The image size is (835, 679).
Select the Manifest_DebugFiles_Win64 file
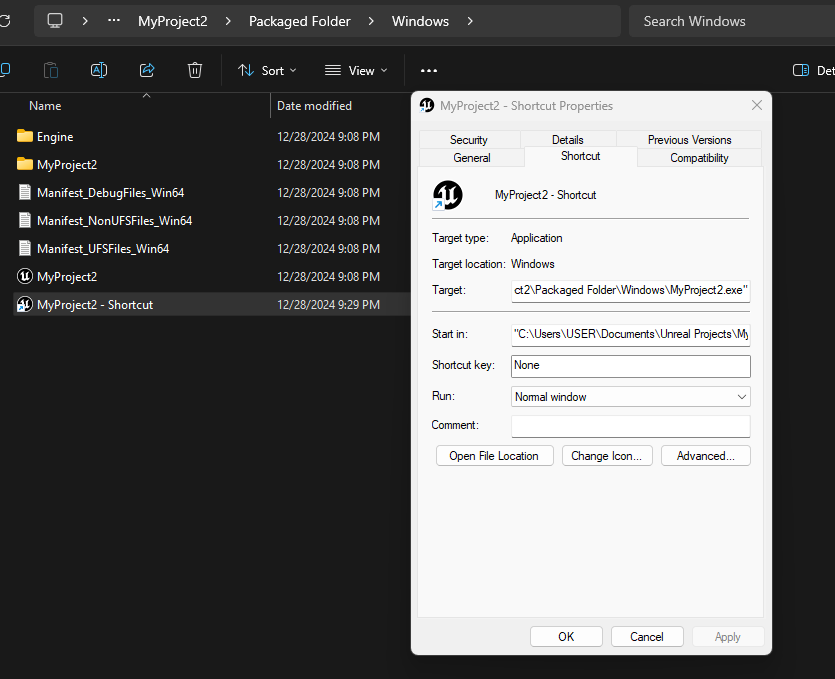click(110, 192)
